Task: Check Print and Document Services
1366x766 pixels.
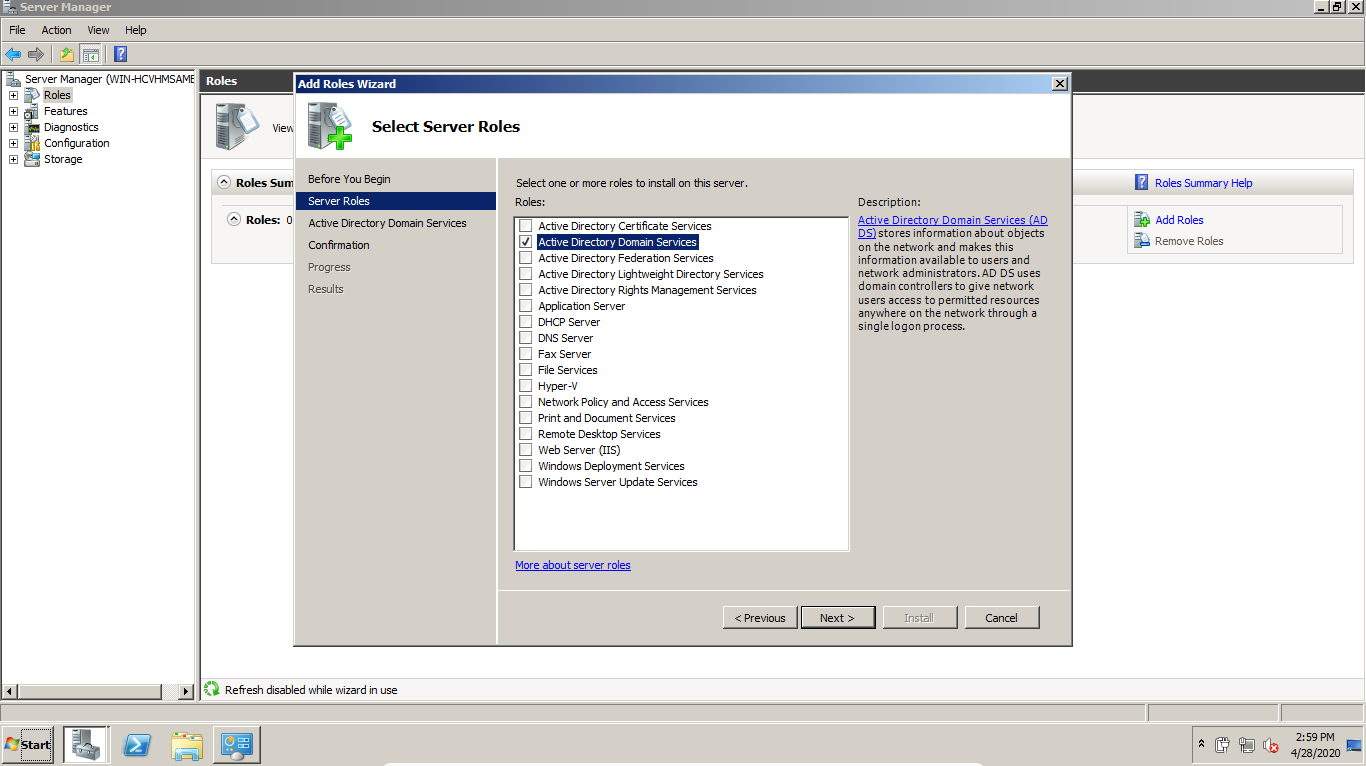Action: click(x=526, y=418)
